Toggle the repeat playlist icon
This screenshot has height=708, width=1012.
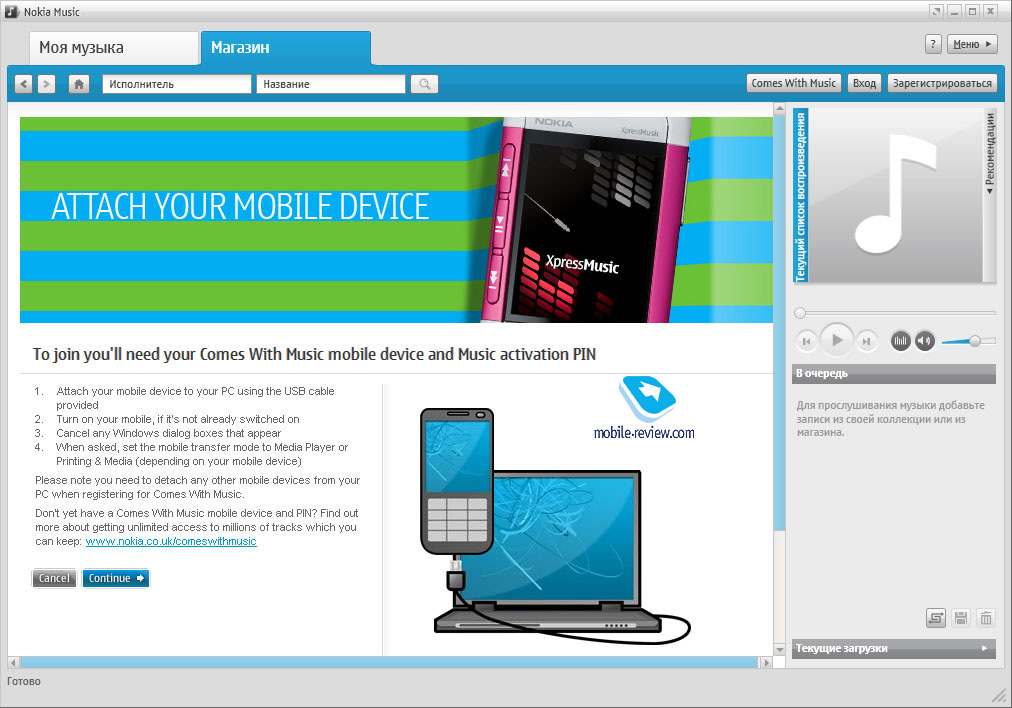pyautogui.click(x=936, y=619)
